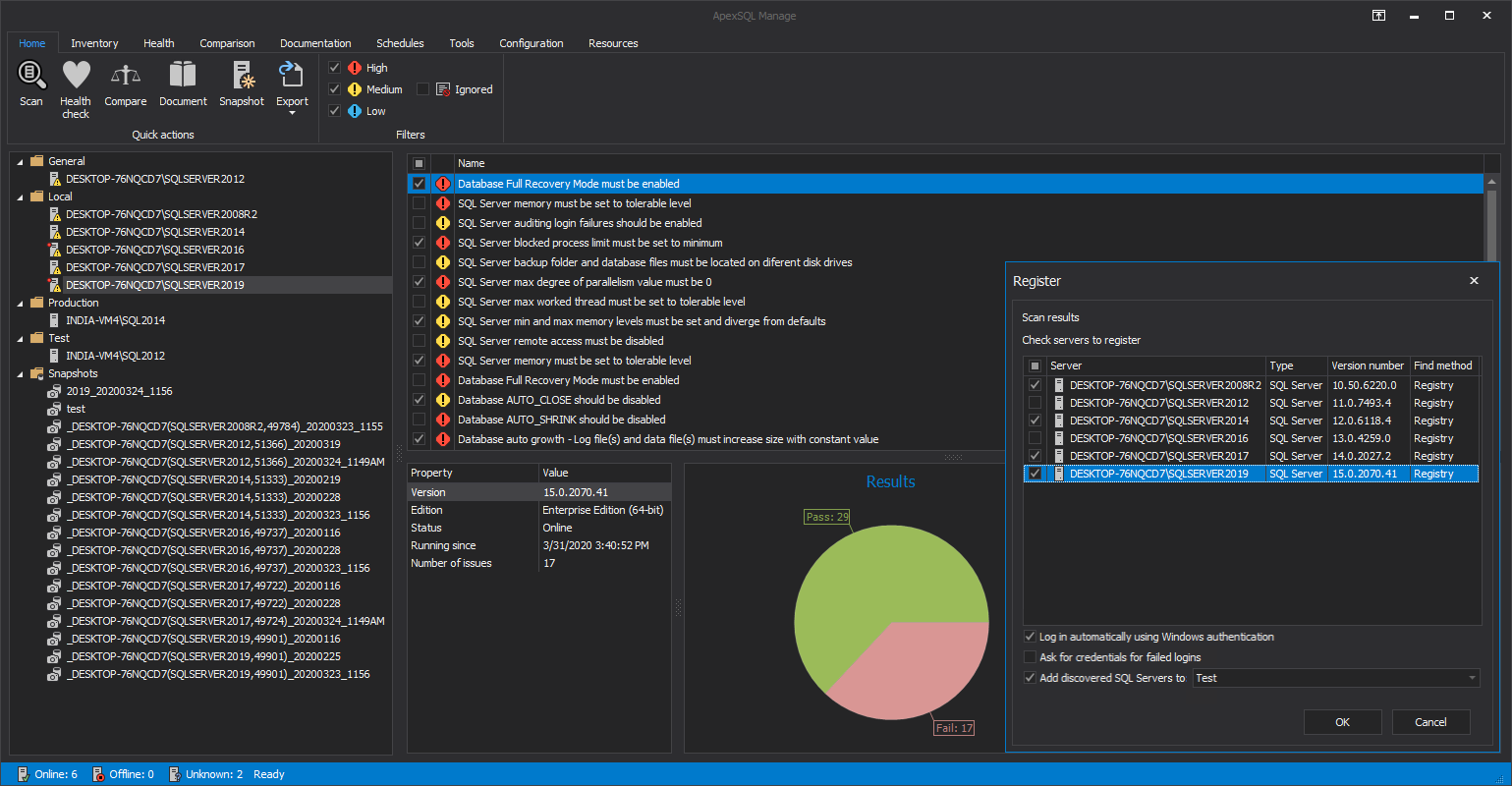This screenshot has height=786, width=1512.
Task: Click warning icon of 'AUTO_CLOSE should be disabled' rule
Action: (x=442, y=400)
